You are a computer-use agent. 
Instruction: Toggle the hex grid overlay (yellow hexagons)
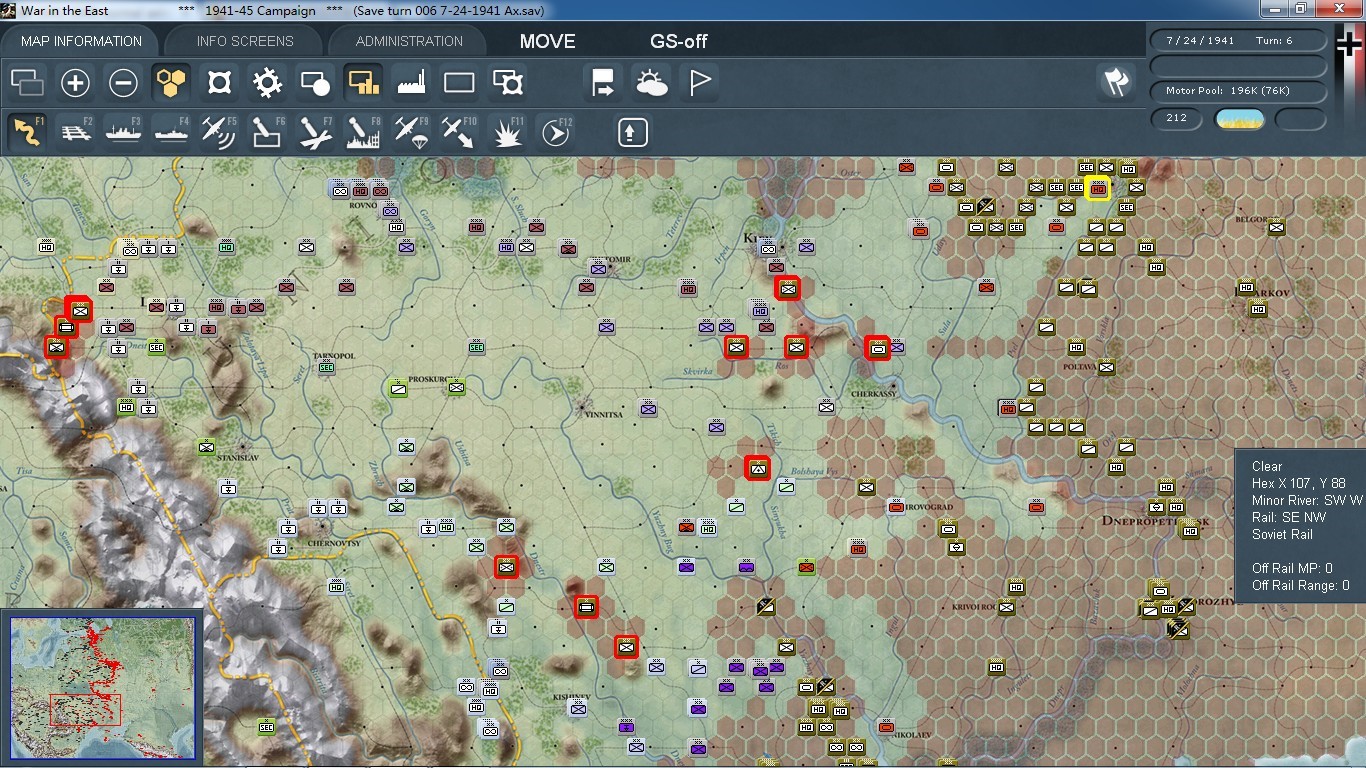pyautogui.click(x=171, y=83)
